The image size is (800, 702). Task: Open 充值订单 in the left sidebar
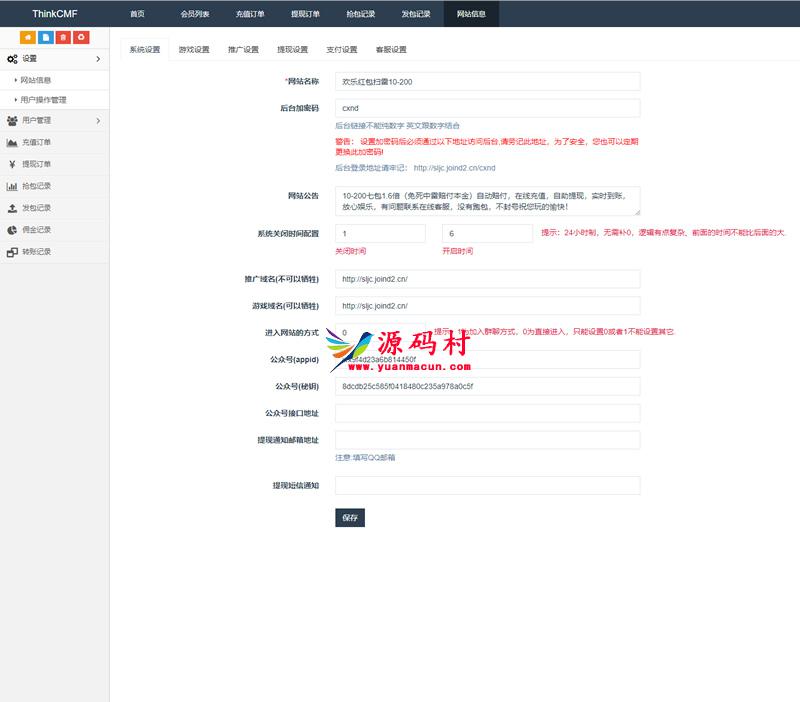[x=36, y=142]
